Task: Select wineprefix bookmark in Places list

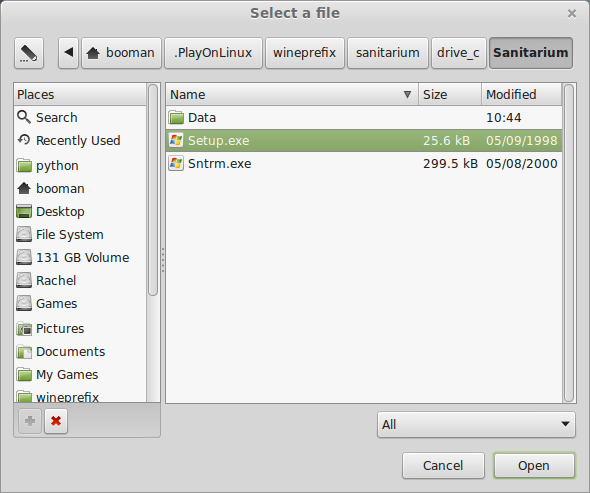Action: pyautogui.click(x=80, y=397)
